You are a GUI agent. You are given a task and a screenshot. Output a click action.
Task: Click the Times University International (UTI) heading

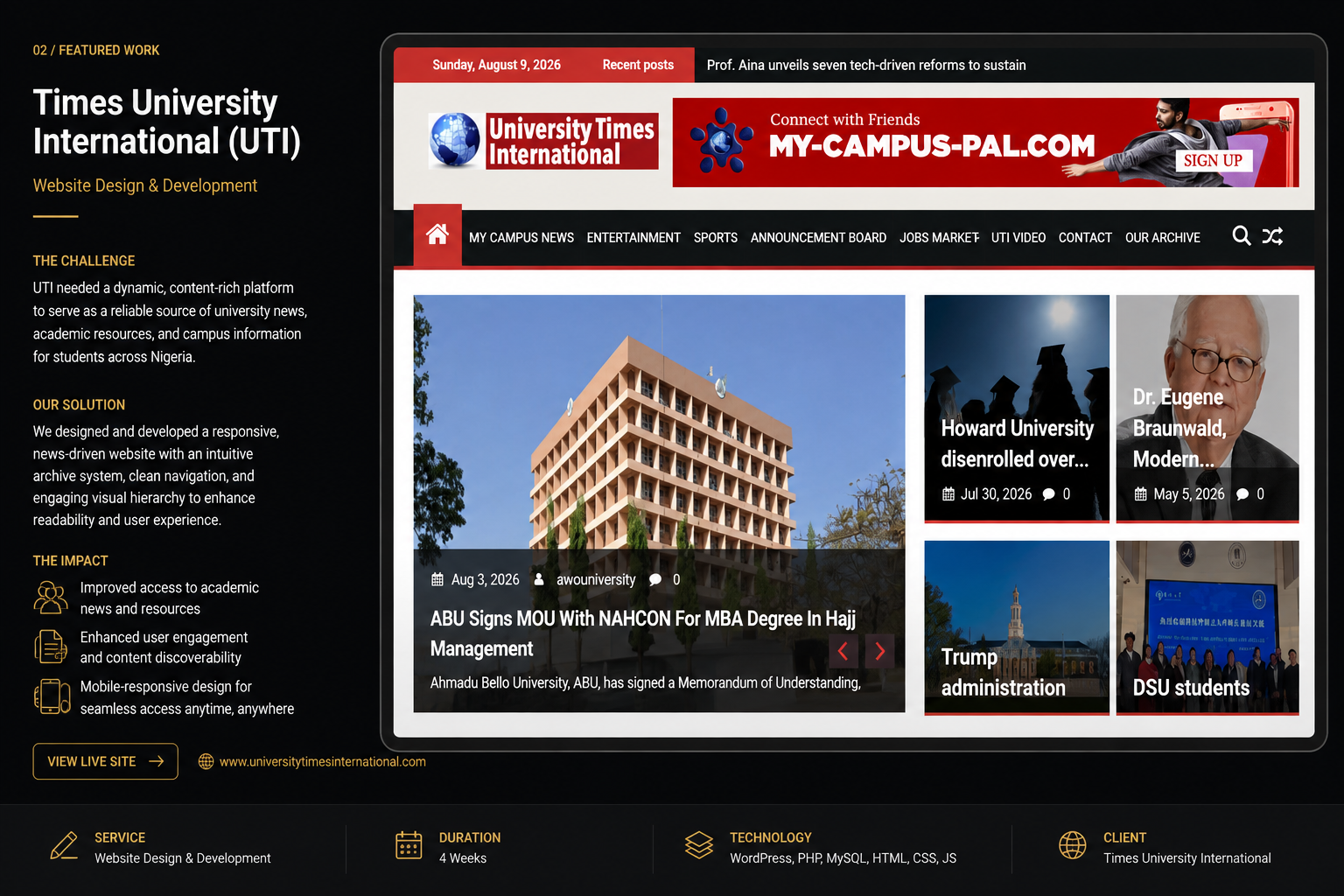tap(167, 122)
